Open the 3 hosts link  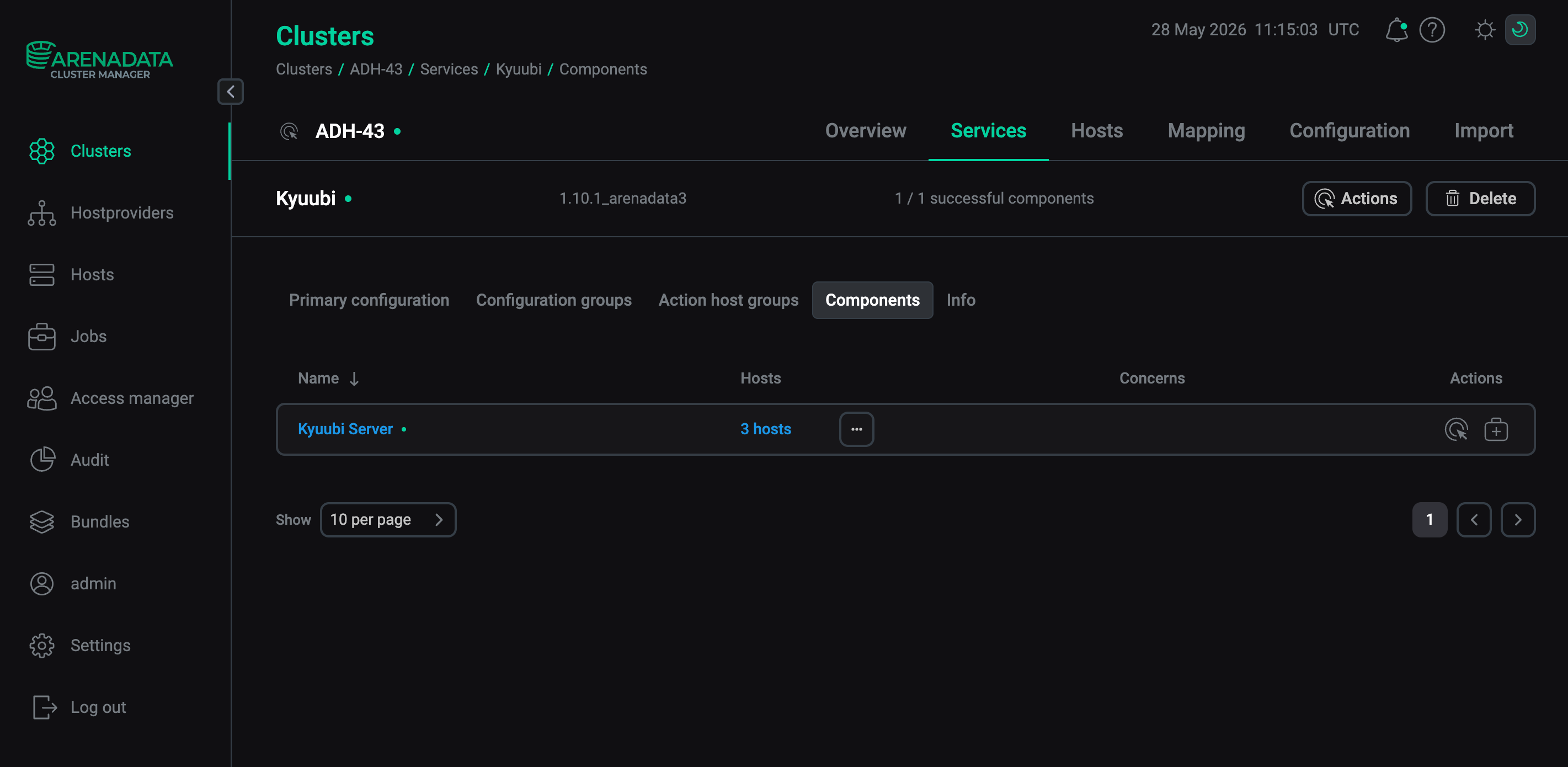click(765, 429)
